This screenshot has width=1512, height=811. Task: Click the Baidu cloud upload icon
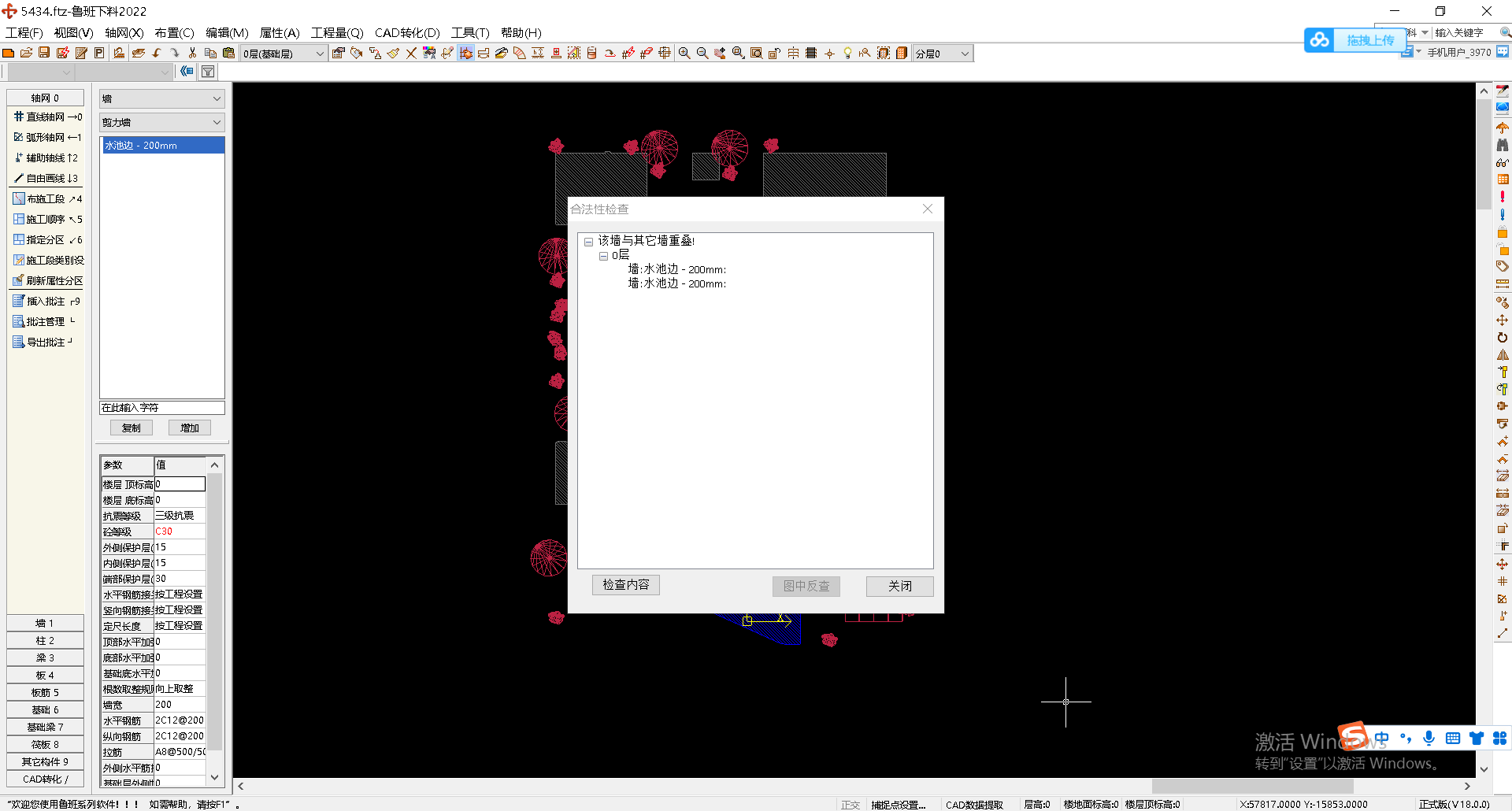[x=1320, y=39]
